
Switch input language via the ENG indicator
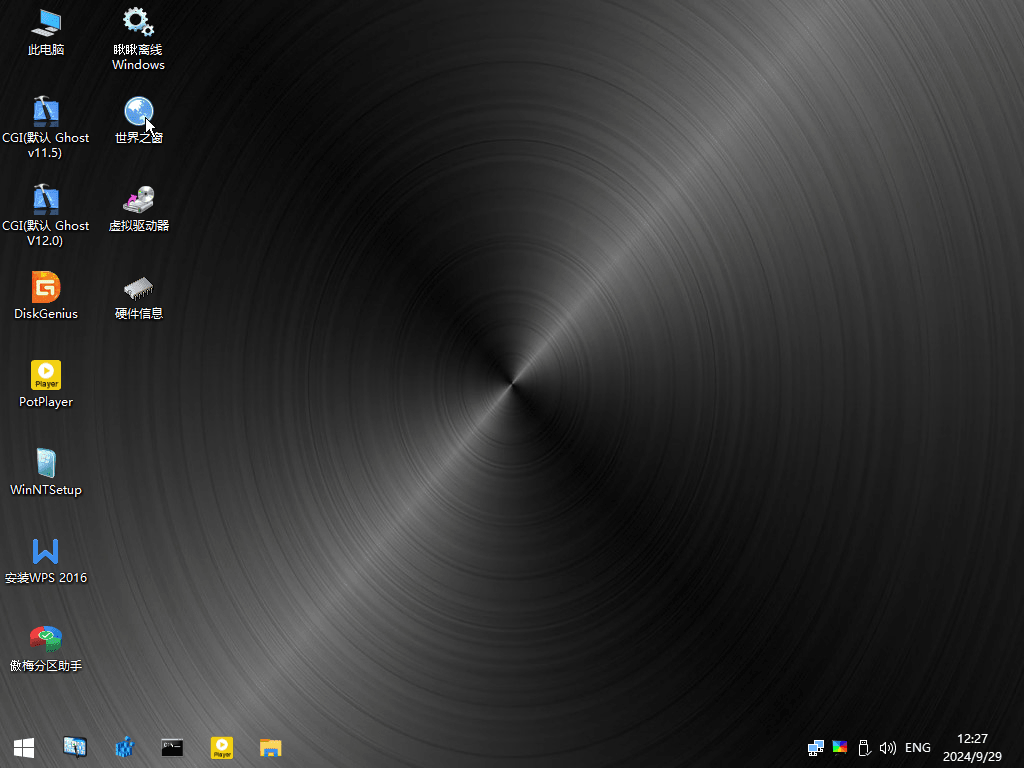pos(917,747)
